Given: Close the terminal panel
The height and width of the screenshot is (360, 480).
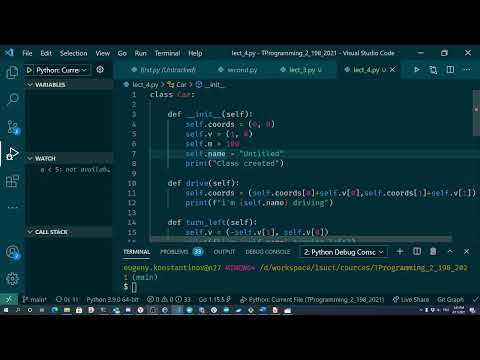Looking at the screenshot, I should pyautogui.click(x=466, y=252).
